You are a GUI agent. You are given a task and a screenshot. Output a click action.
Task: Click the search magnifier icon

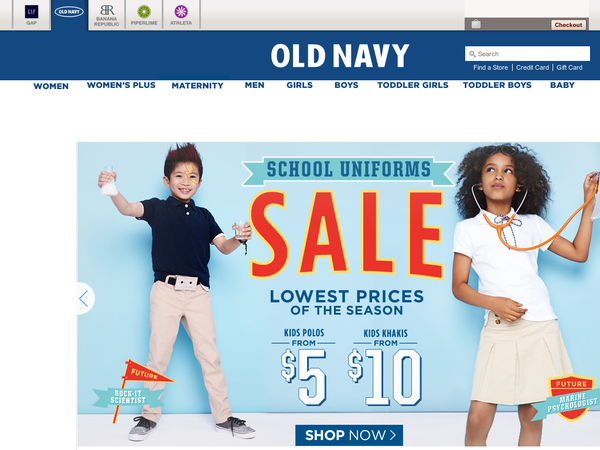[x=472, y=54]
